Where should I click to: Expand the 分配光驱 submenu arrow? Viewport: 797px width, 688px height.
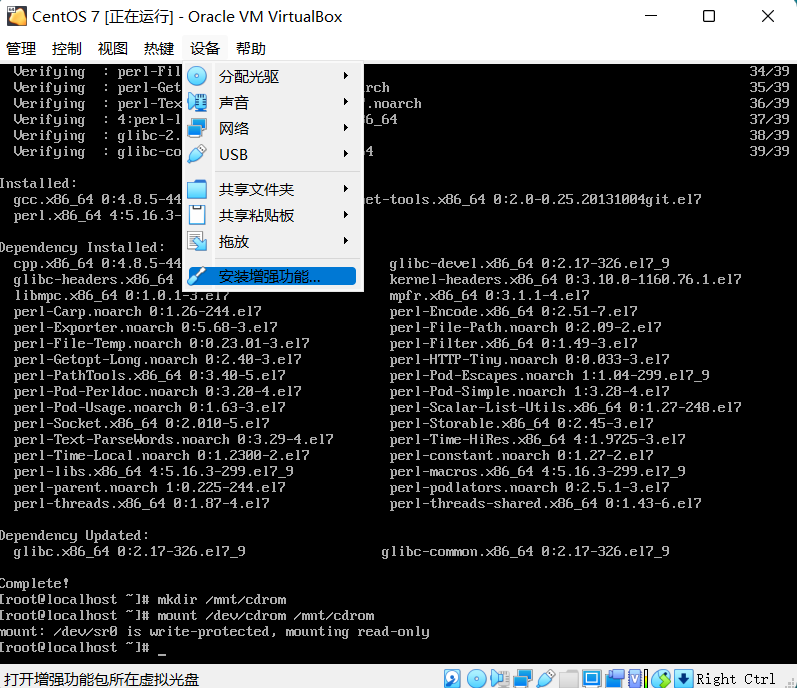pyautogui.click(x=346, y=76)
